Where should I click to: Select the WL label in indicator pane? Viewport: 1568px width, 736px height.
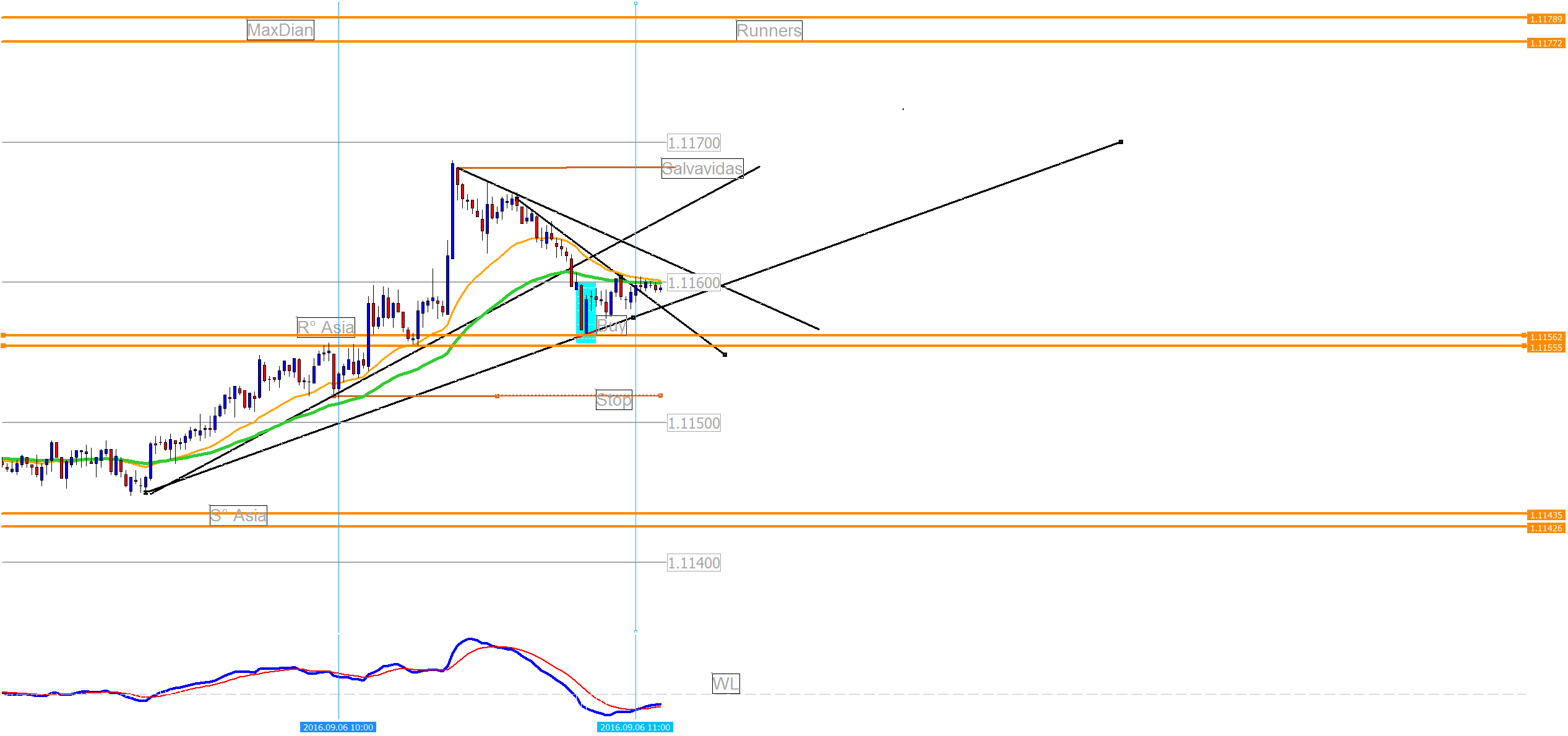pos(725,684)
